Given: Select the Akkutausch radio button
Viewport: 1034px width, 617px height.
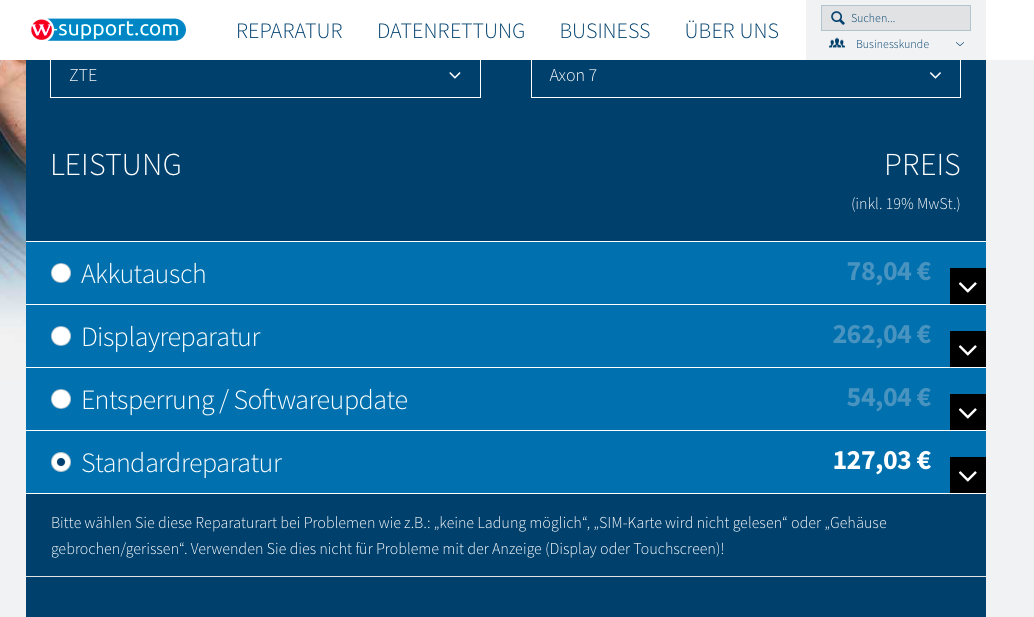Looking at the screenshot, I should 61,273.
